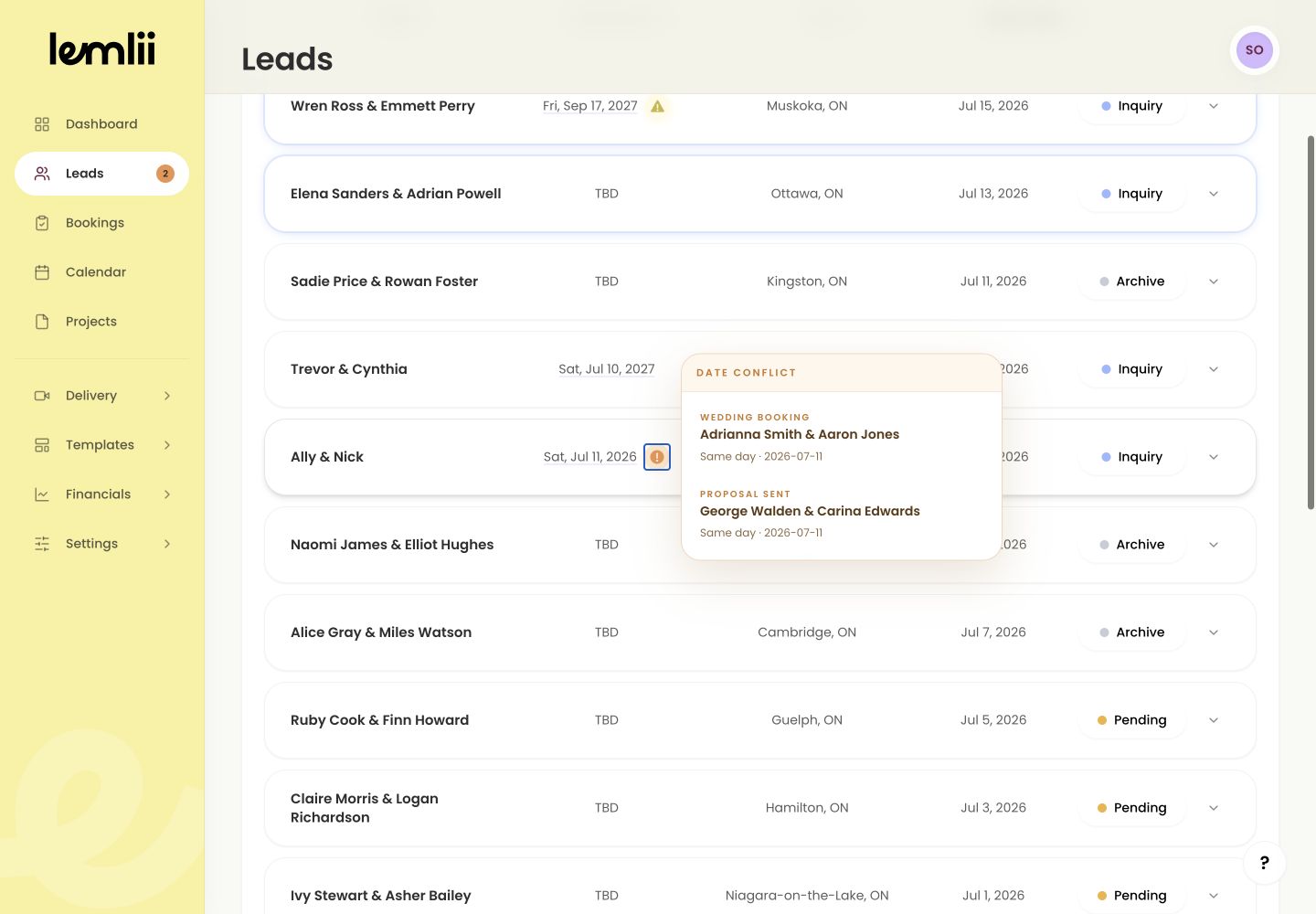Open Inquiry status dropdown for Ally & Nick

click(1132, 457)
